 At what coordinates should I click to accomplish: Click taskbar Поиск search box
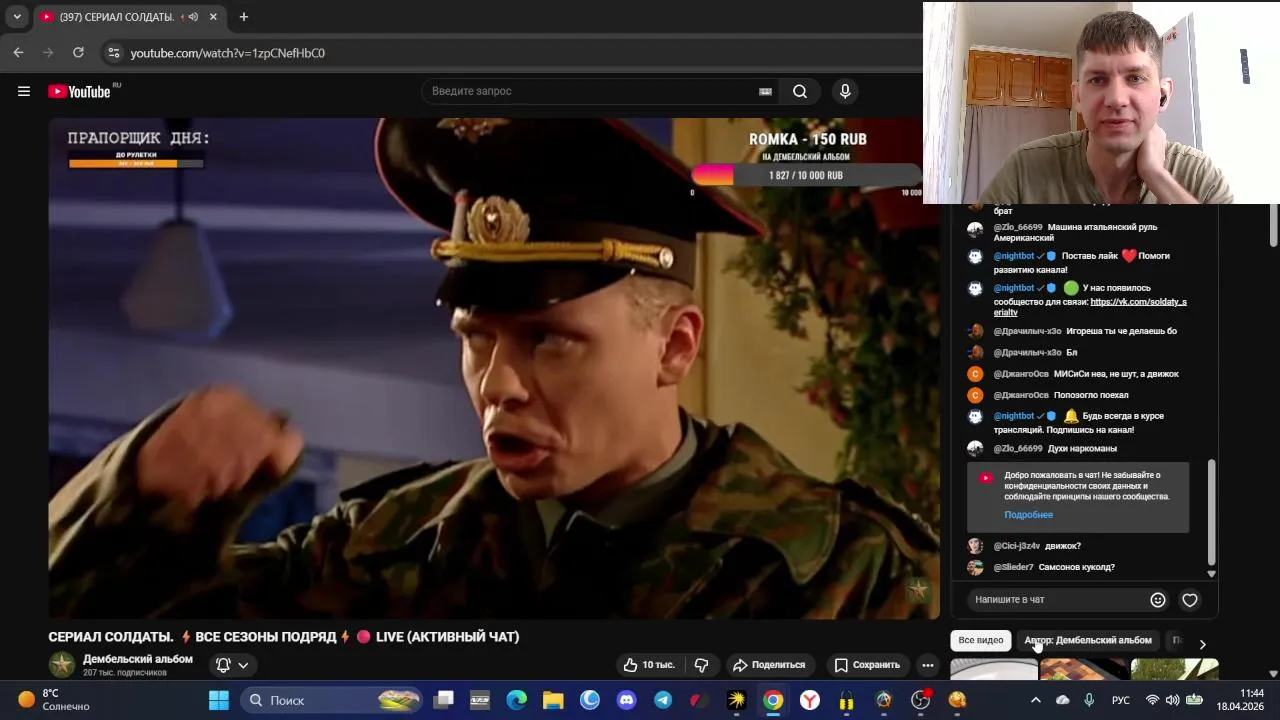pos(333,700)
